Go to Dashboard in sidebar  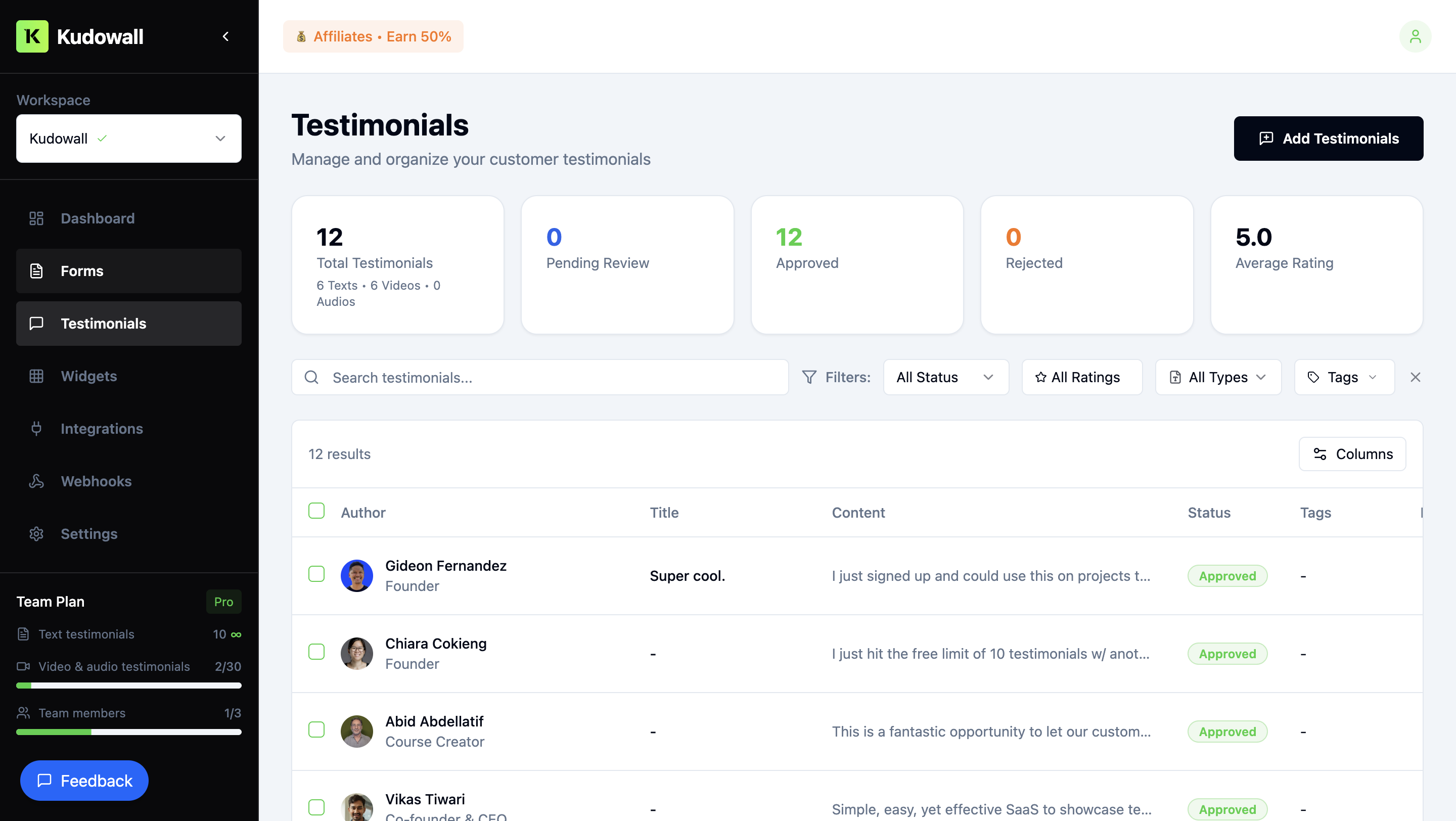pyautogui.click(x=97, y=218)
